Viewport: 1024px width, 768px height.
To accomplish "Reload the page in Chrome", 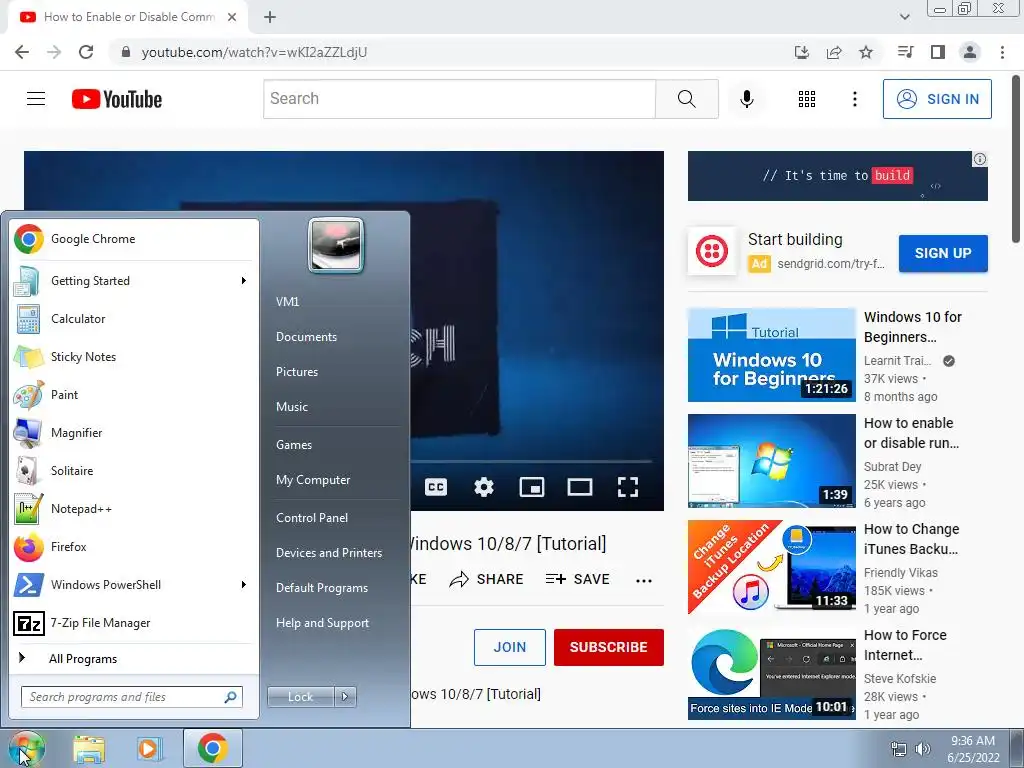I will (x=86, y=52).
